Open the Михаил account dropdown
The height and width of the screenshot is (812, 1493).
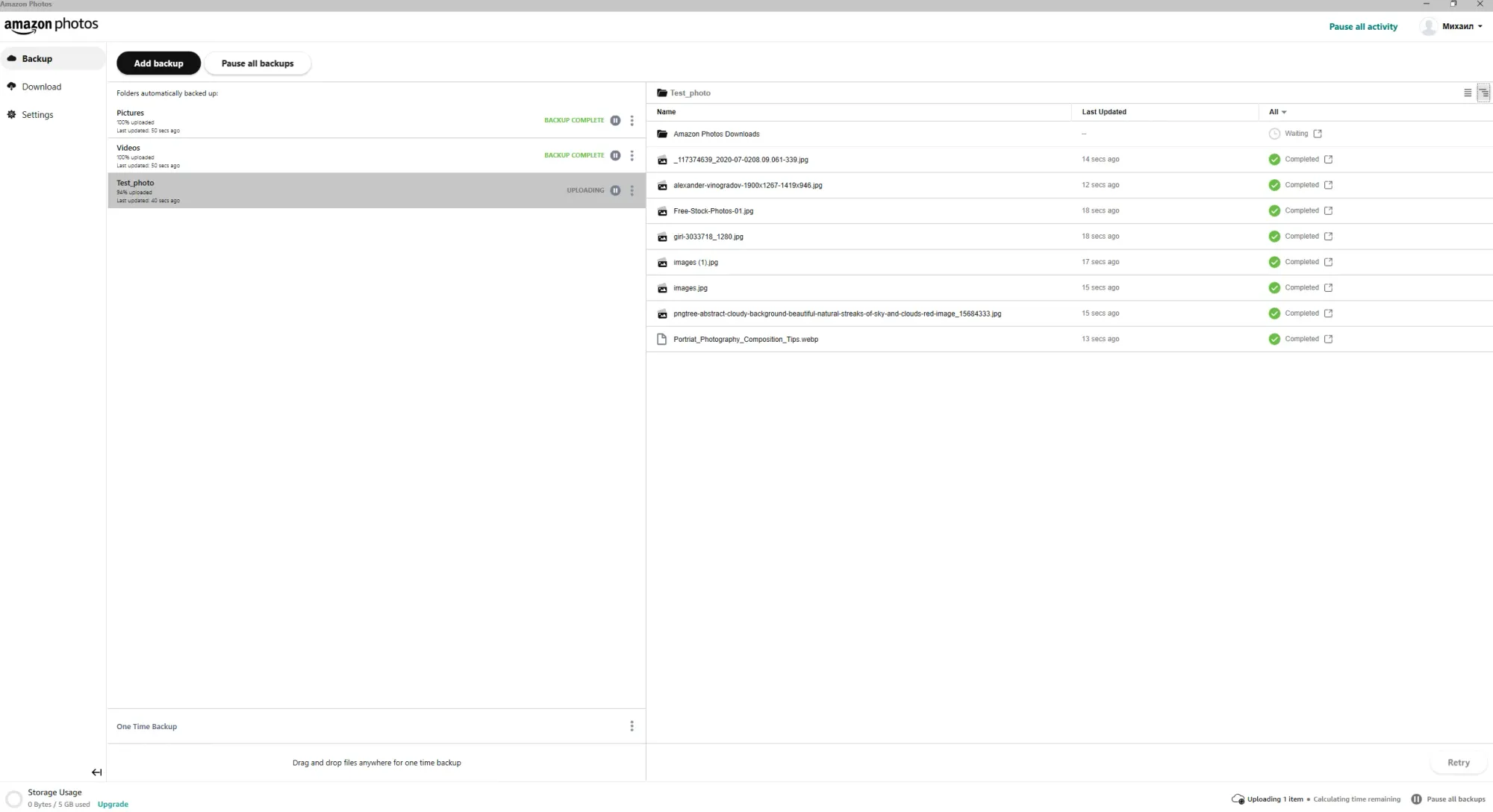point(1462,27)
